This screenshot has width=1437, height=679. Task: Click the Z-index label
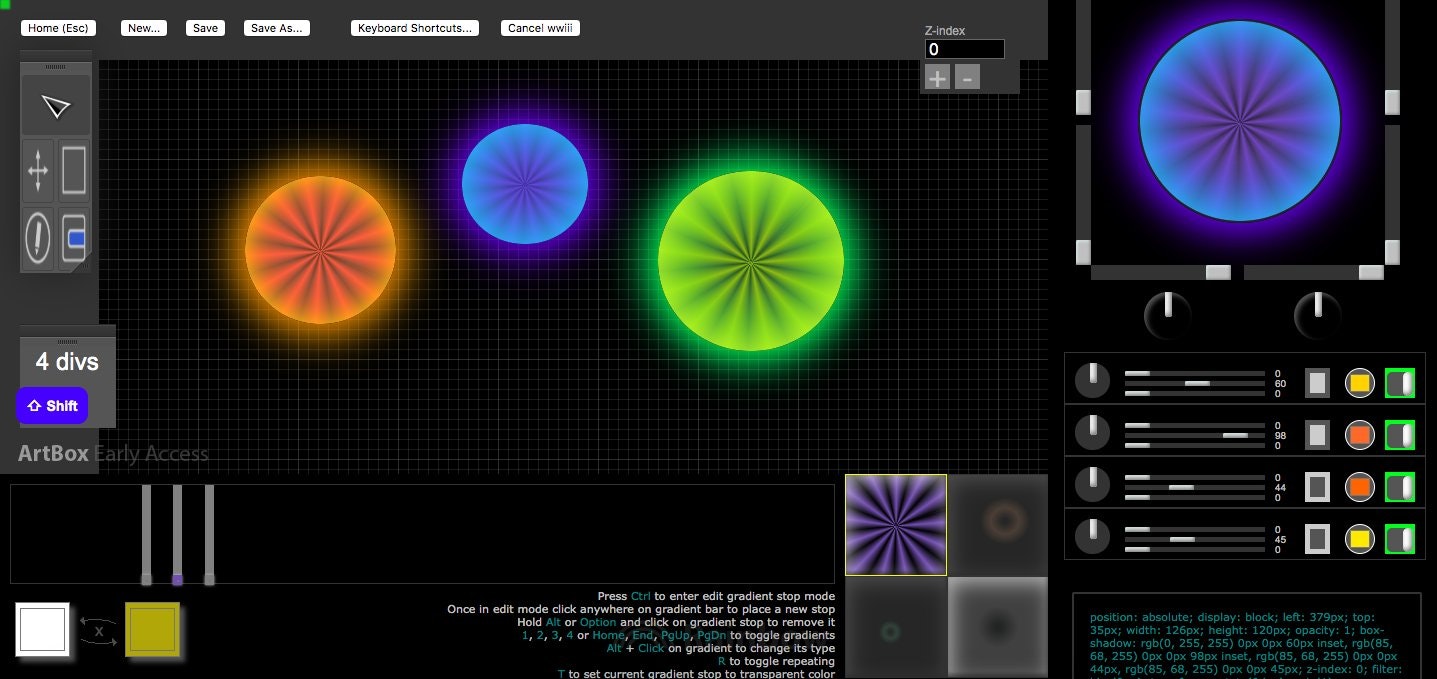pyautogui.click(x=945, y=31)
